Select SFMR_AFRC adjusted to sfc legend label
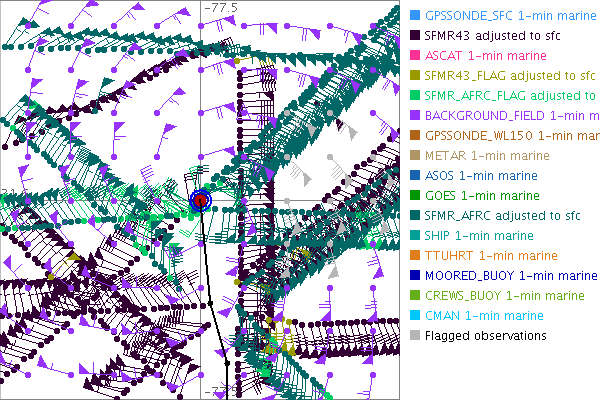Screen dimensions: 600x400 pos(503,215)
